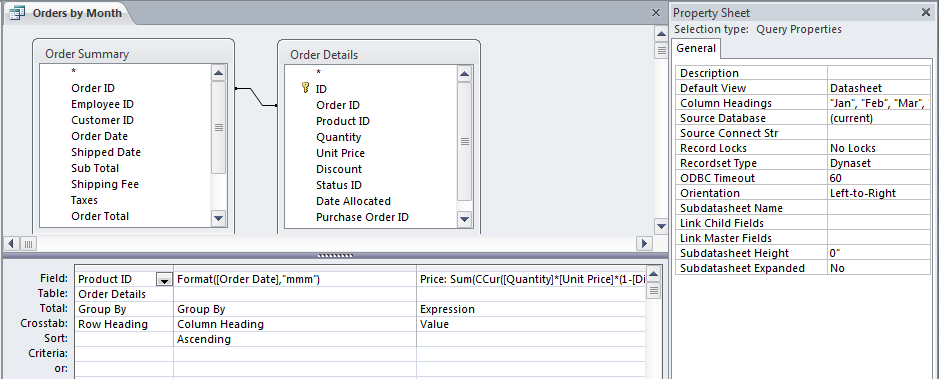The width and height of the screenshot is (939, 379).
Task: Select asterisk in Order Summary
Action: coord(73,72)
